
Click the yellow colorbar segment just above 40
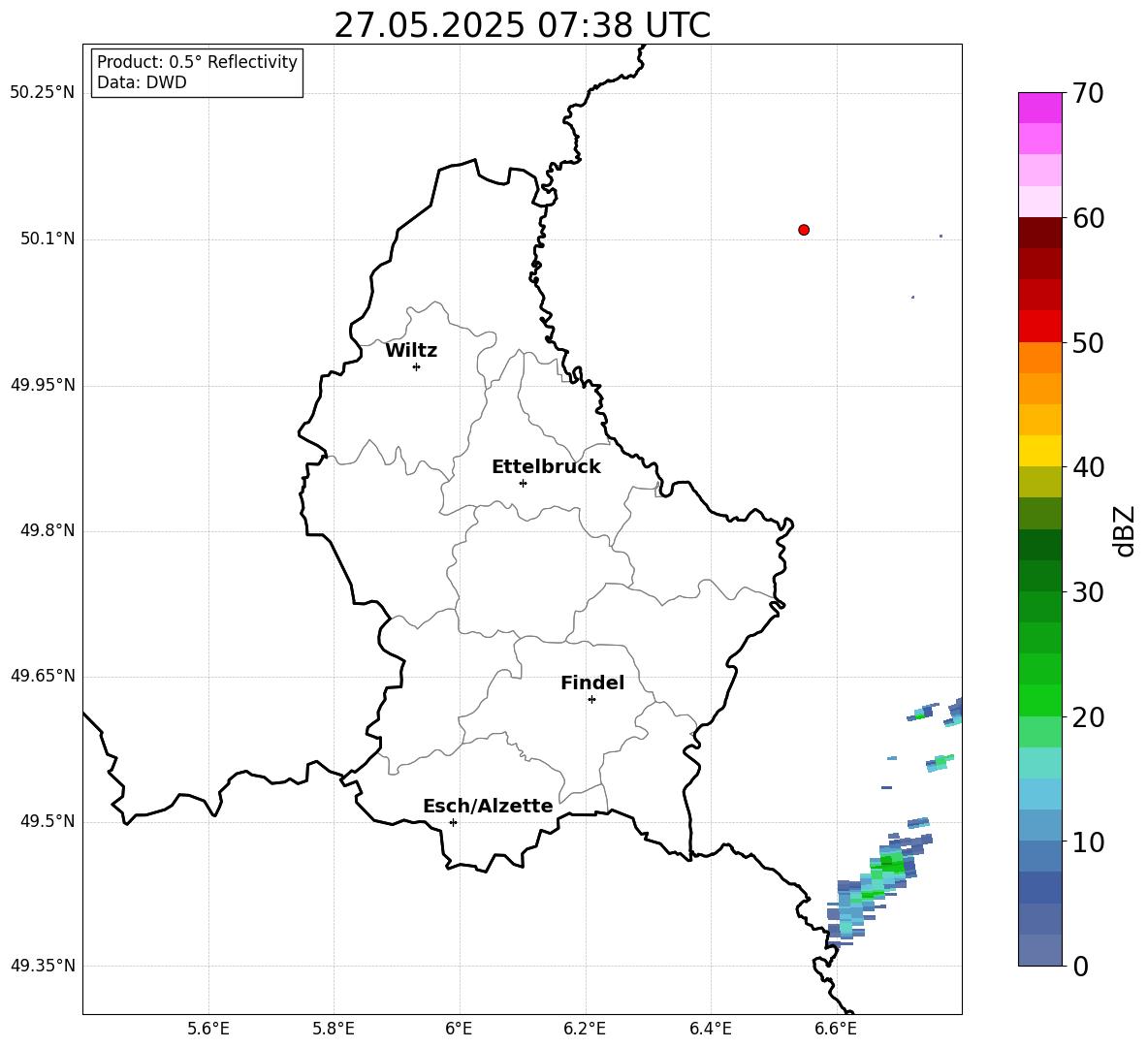[1040, 451]
